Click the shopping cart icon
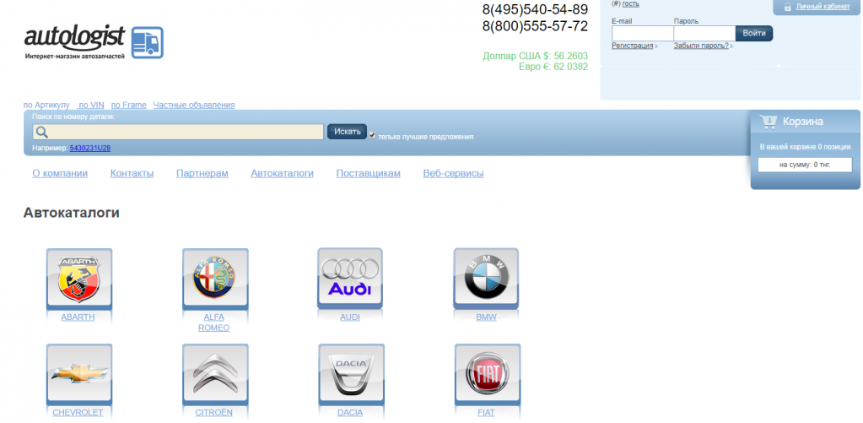863x423 pixels. pyautogui.click(x=768, y=122)
